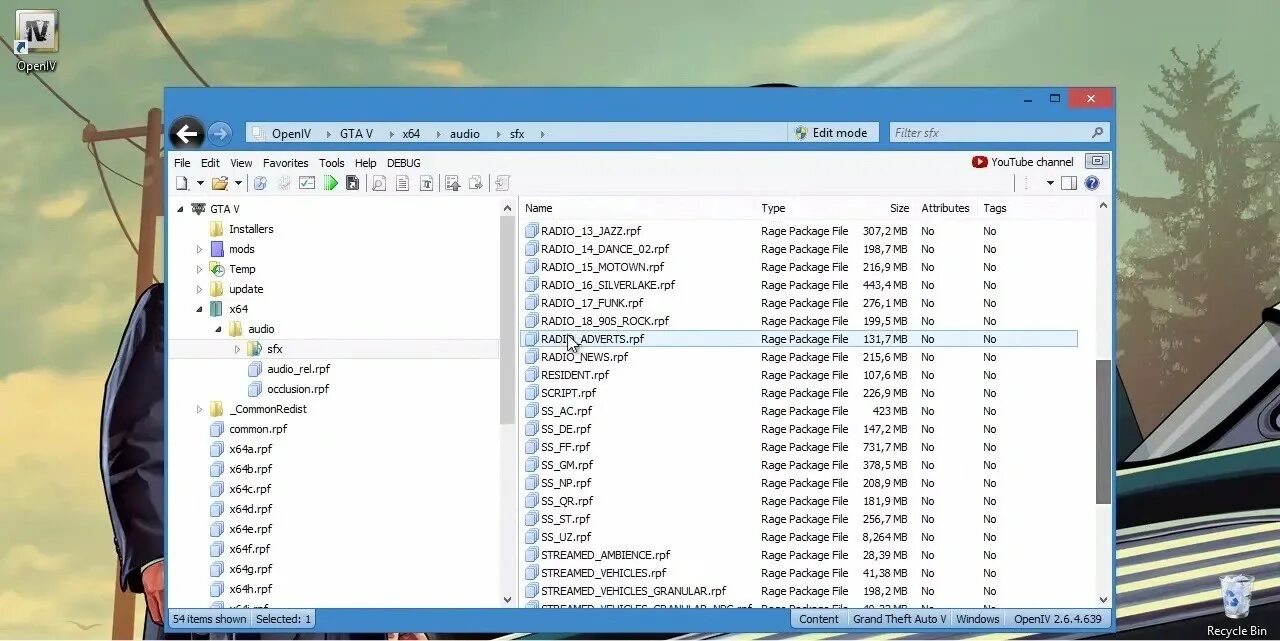The height and width of the screenshot is (641, 1280).
Task: Collapse the audio folder in tree
Action: point(218,329)
